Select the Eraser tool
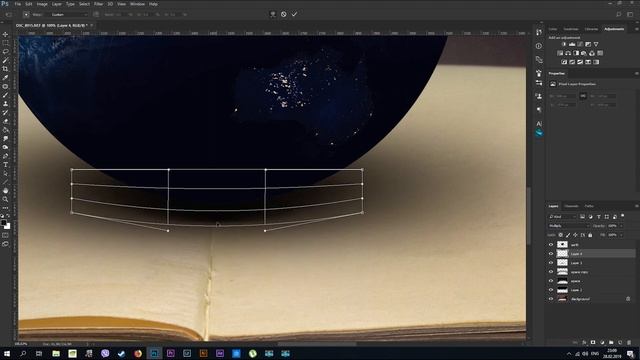The image size is (640, 360). (5, 121)
